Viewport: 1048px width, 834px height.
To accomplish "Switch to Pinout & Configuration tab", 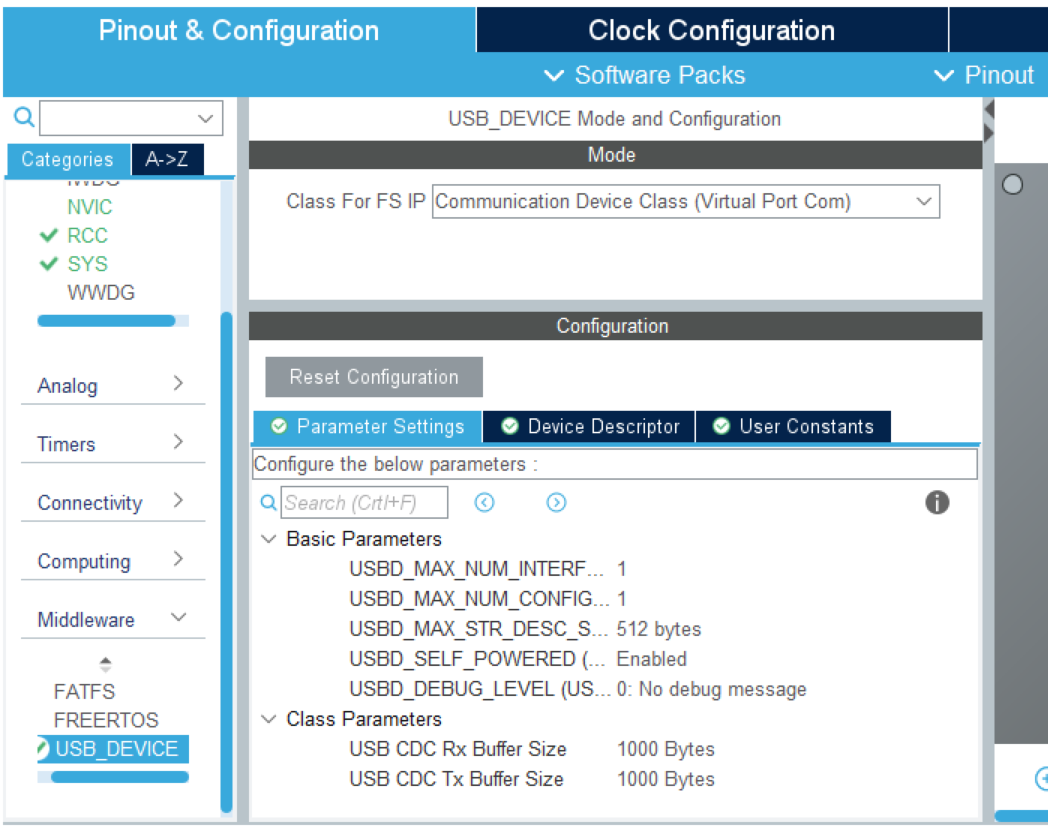I will 239,30.
